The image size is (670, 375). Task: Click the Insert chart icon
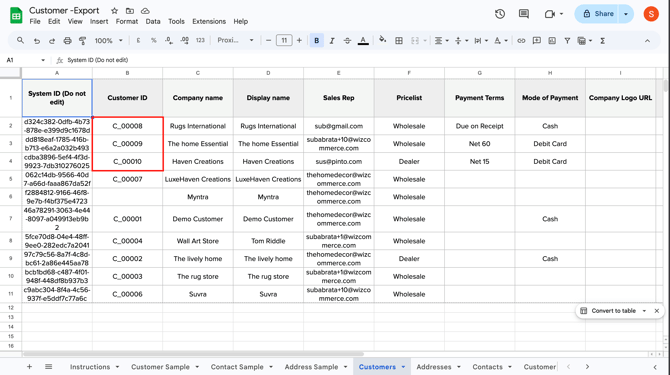[552, 41]
